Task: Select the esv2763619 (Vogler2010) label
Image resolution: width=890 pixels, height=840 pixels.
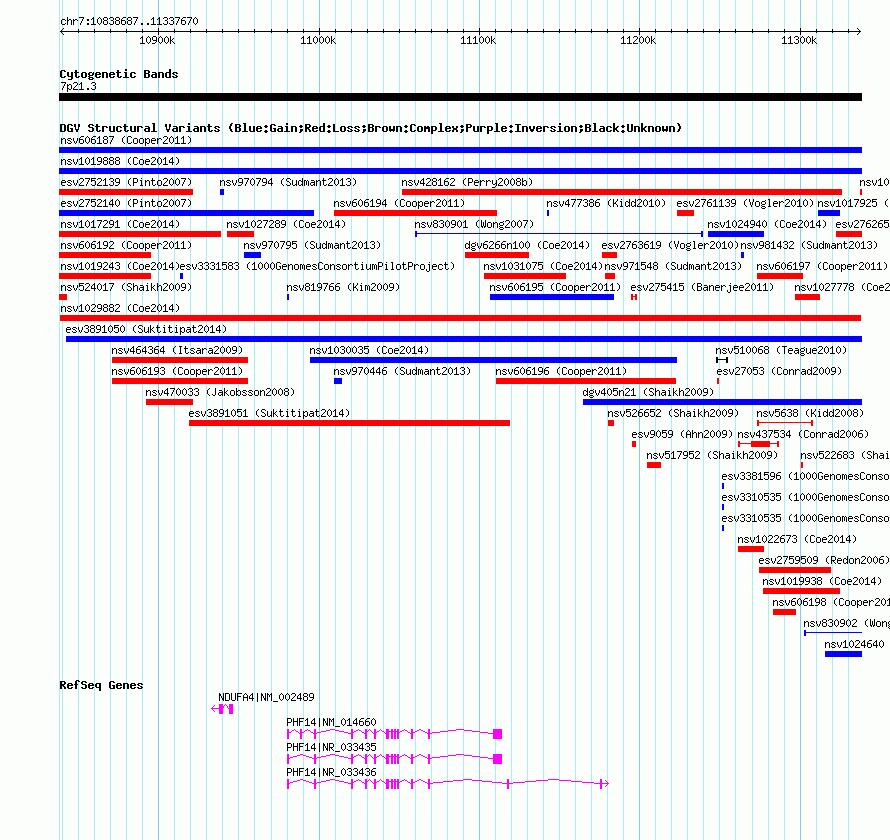Action: click(670, 245)
